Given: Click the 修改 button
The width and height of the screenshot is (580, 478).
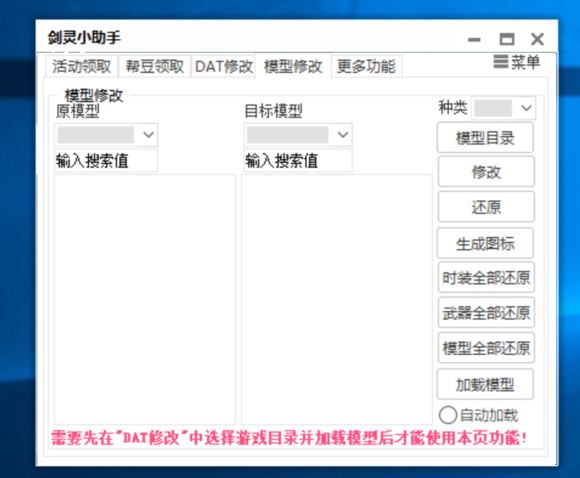Looking at the screenshot, I should pos(486,172).
